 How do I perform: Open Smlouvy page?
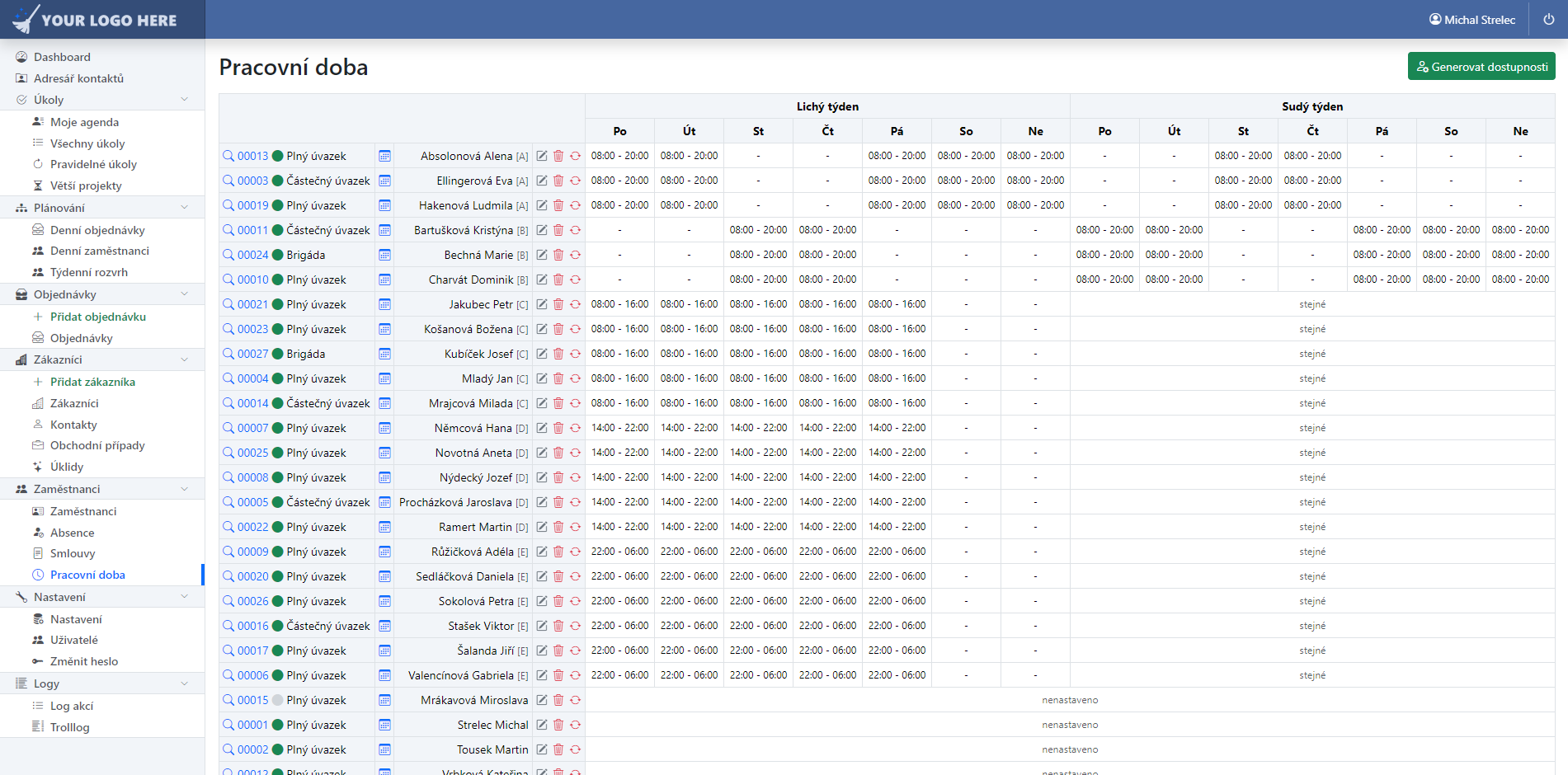point(73,553)
